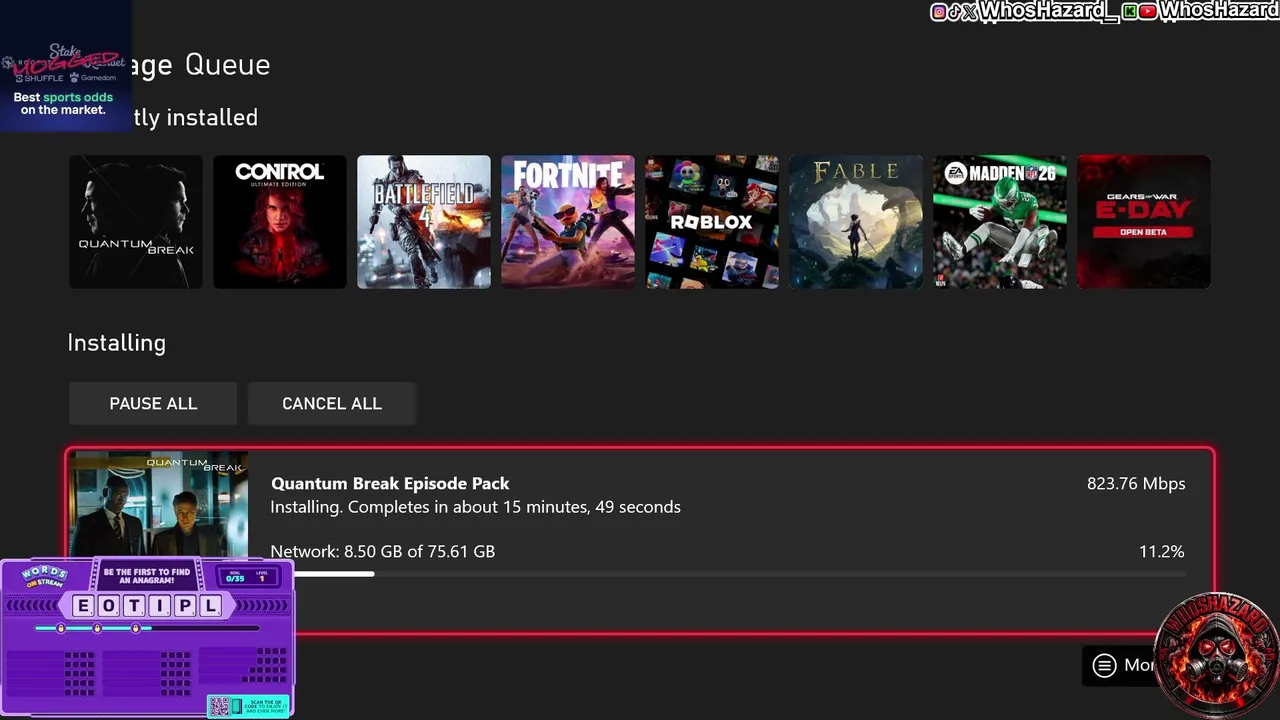Open the Fable game tile

(x=856, y=222)
